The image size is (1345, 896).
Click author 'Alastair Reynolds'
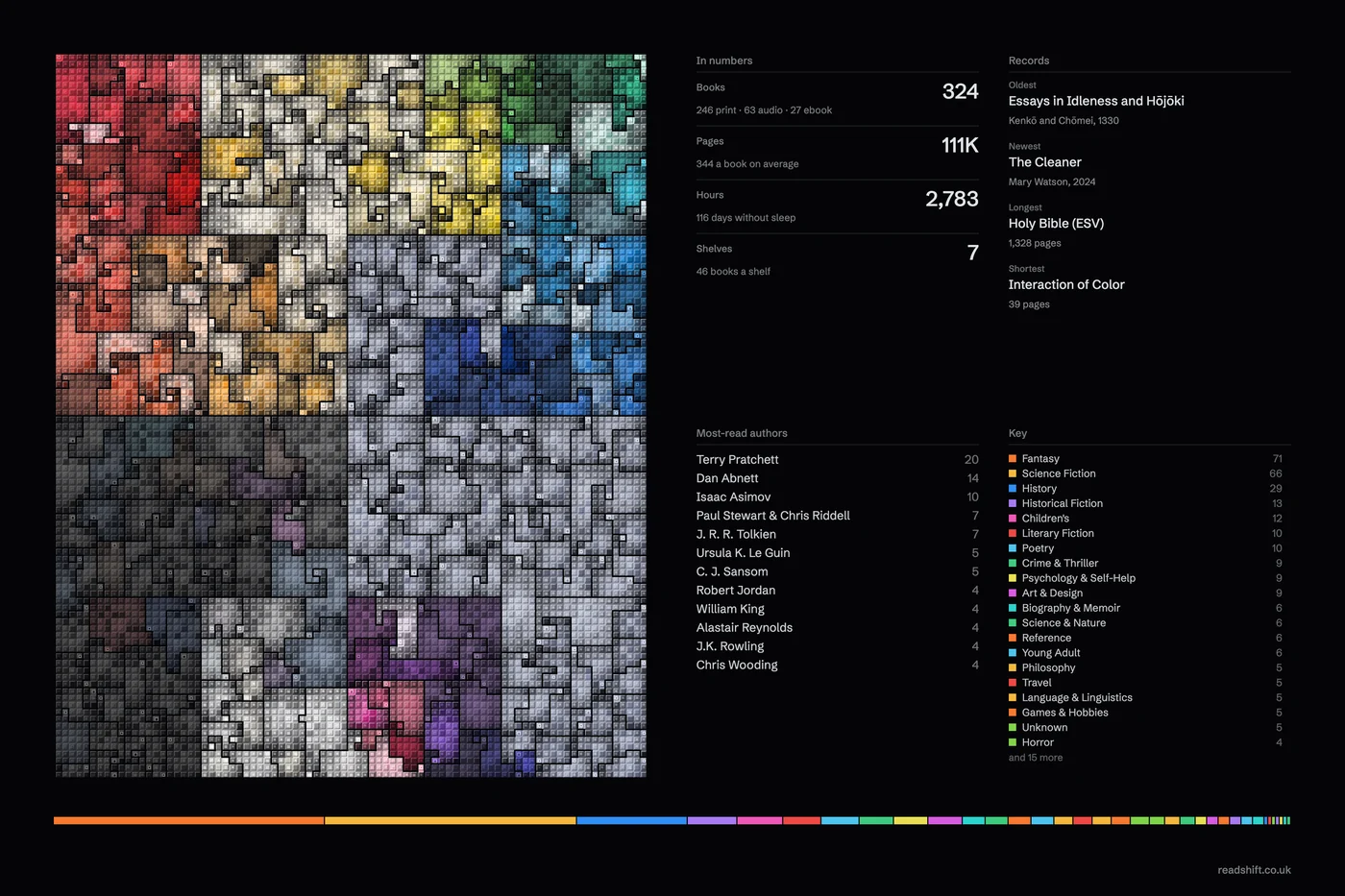coord(745,628)
